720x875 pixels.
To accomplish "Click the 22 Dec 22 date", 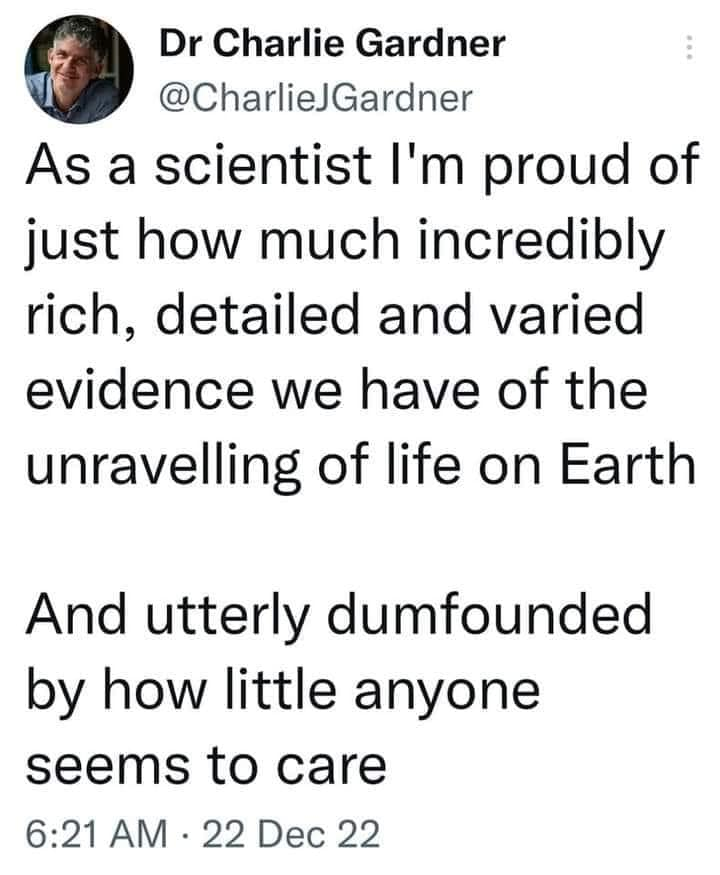I will click(x=291, y=834).
